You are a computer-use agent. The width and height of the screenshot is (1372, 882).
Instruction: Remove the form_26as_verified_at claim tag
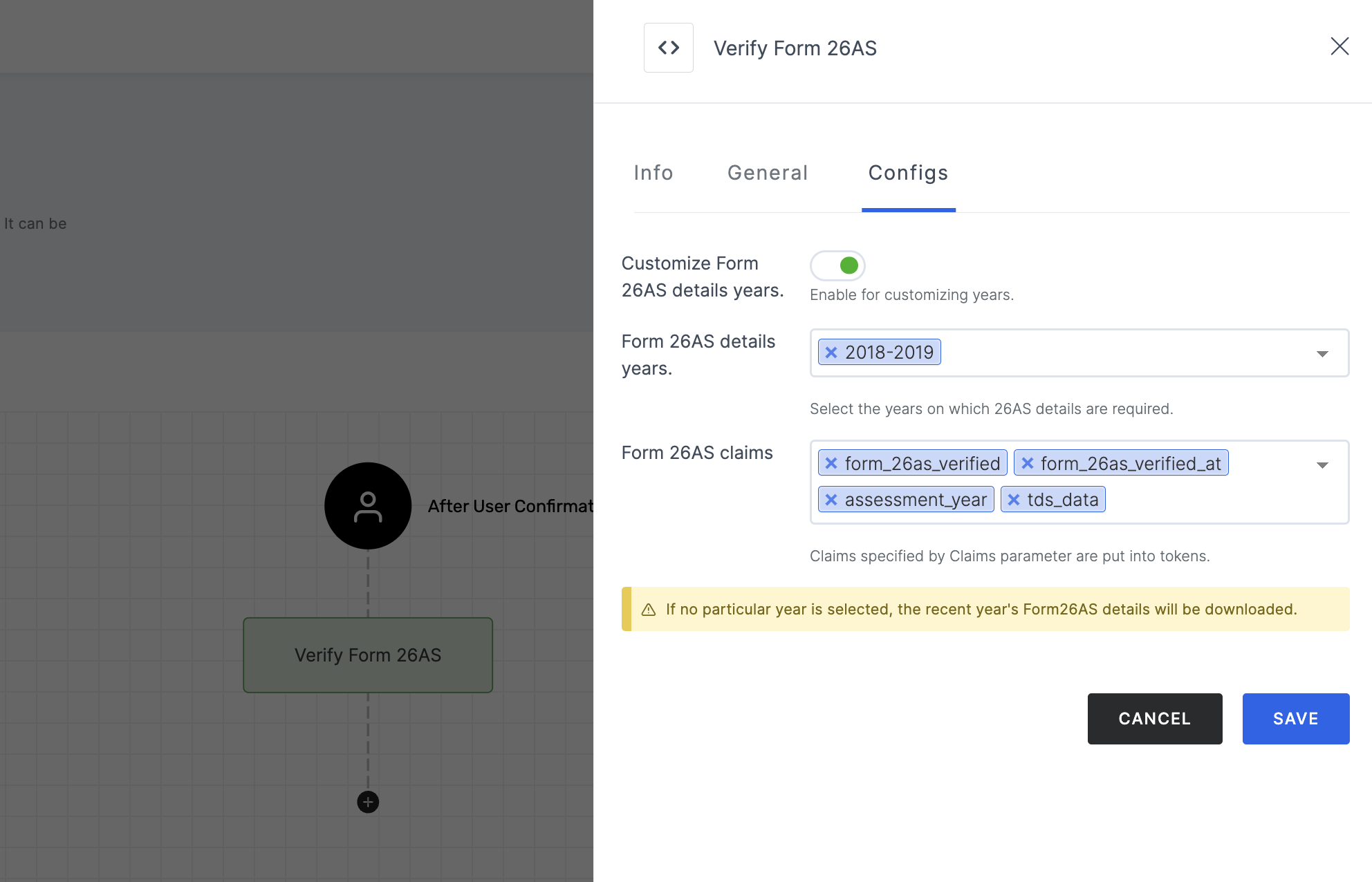click(1028, 463)
